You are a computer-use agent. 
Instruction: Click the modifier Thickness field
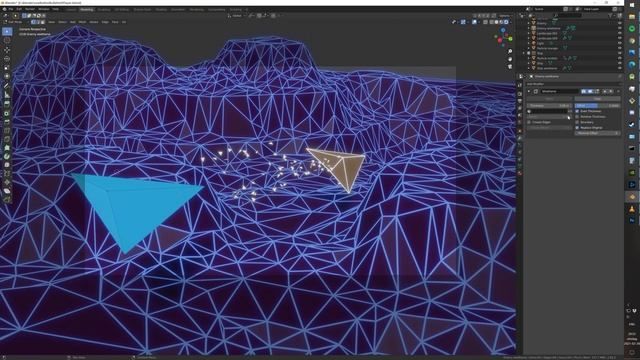click(x=549, y=106)
